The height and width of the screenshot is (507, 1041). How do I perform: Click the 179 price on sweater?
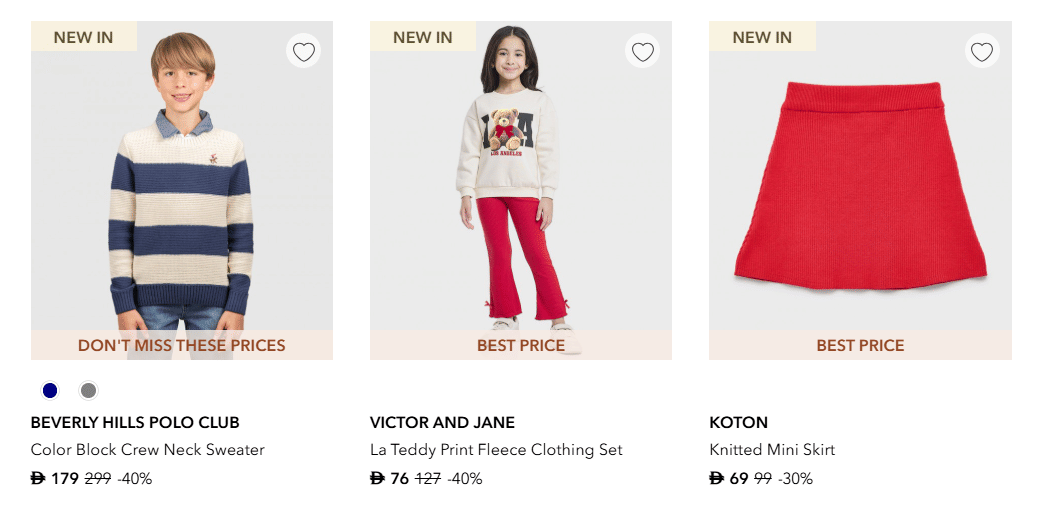pyautogui.click(x=64, y=478)
